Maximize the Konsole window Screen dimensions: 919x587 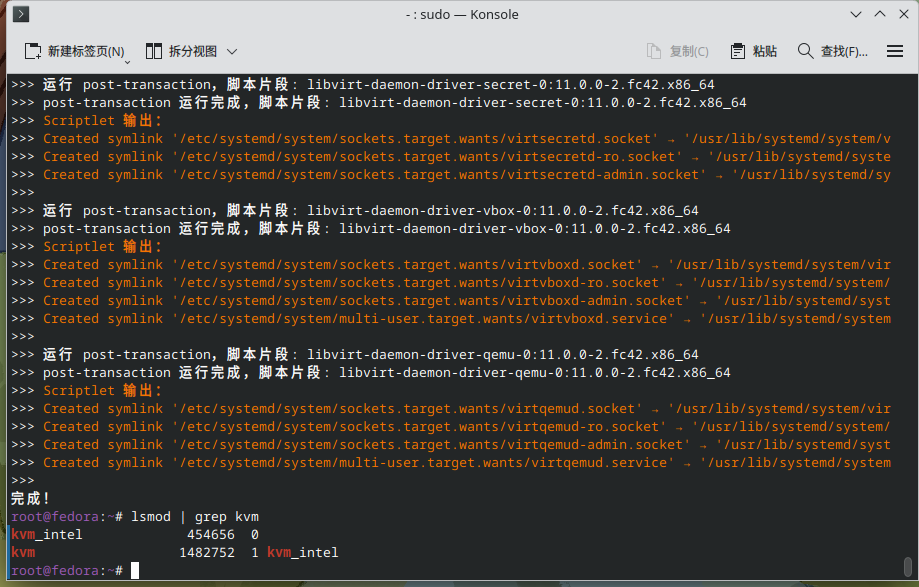tap(880, 14)
